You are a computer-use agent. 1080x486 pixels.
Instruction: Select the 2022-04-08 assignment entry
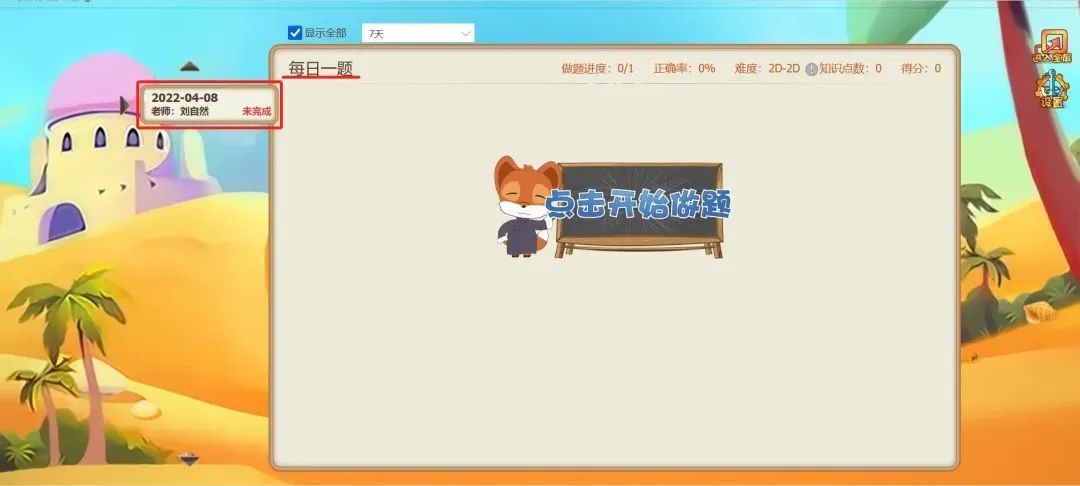[x=210, y=105]
